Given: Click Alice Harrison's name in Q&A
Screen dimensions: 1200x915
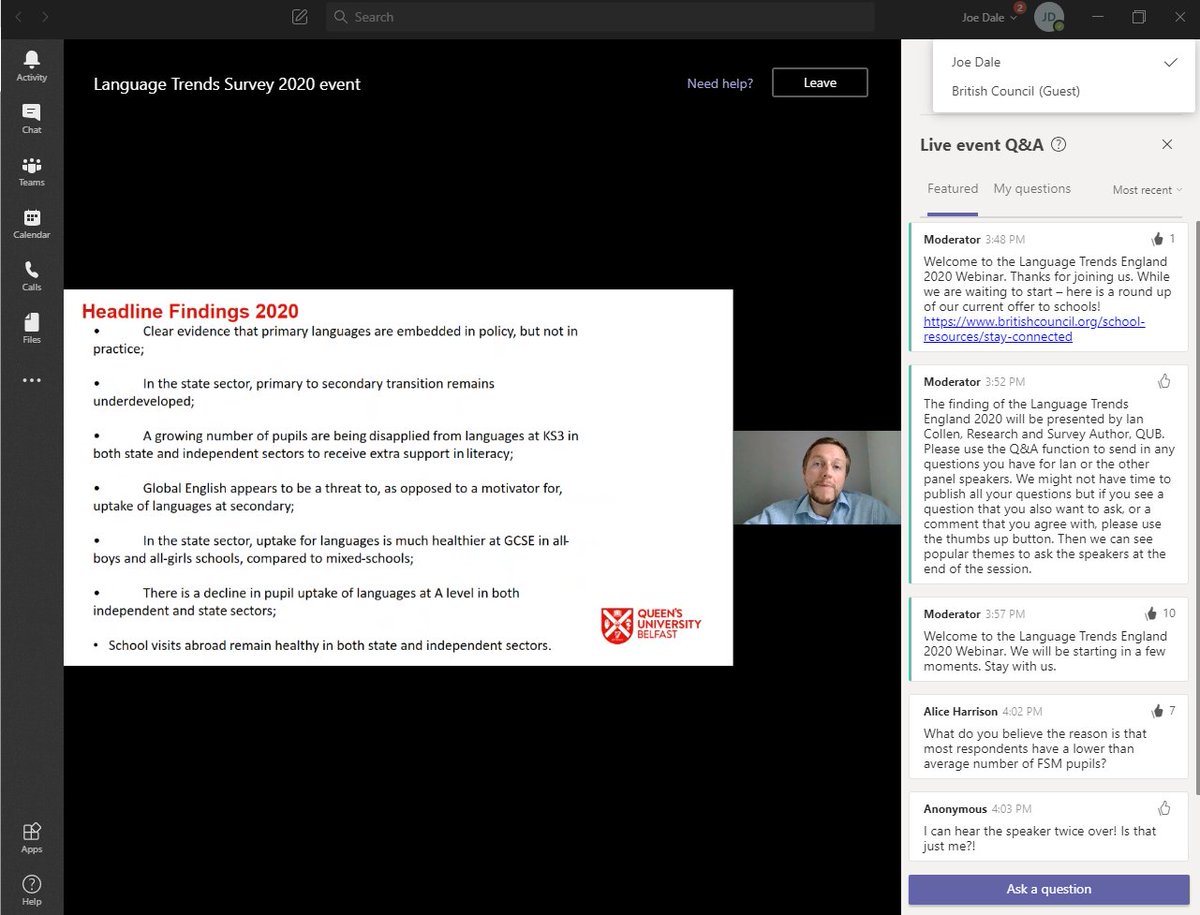Looking at the screenshot, I should coord(961,711).
